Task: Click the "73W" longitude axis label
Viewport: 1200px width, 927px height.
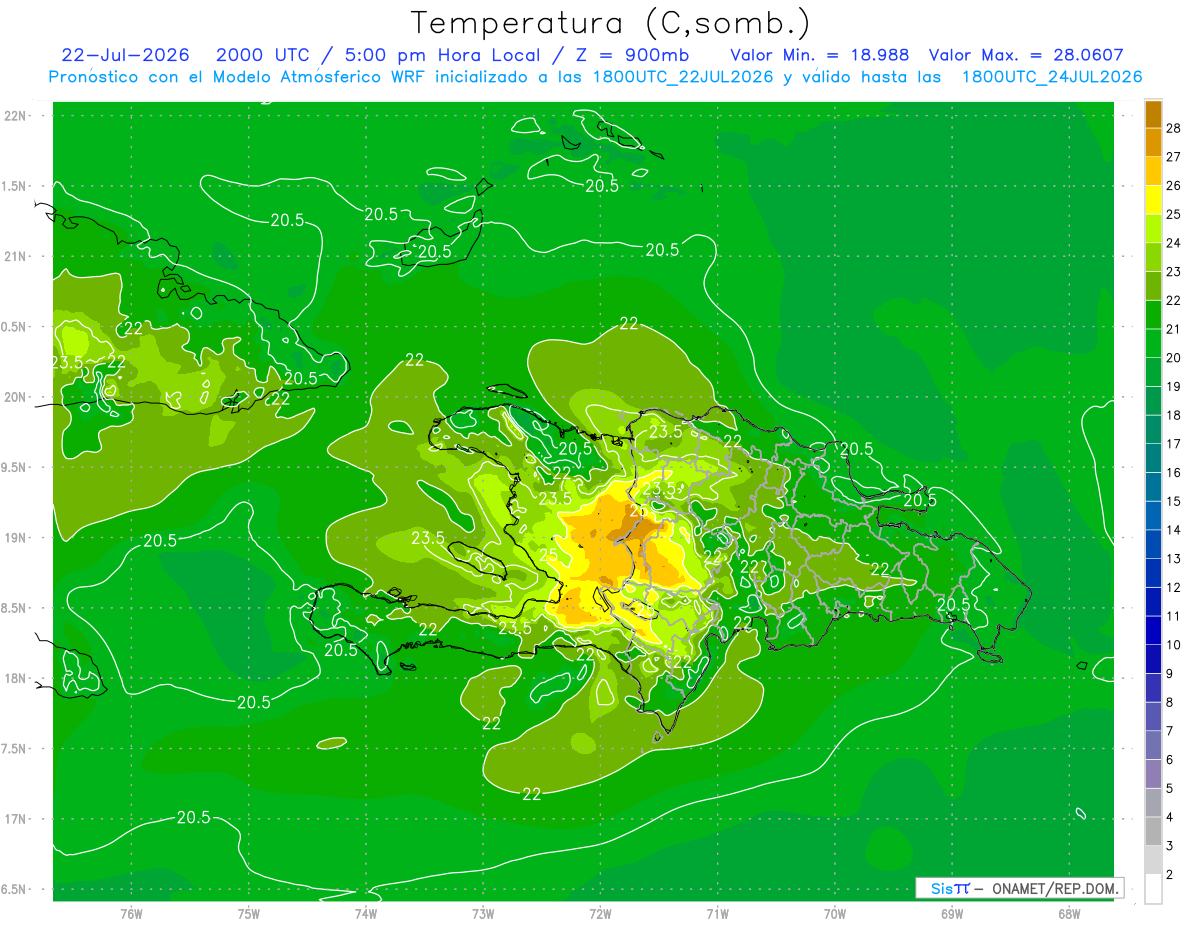Action: [483, 913]
